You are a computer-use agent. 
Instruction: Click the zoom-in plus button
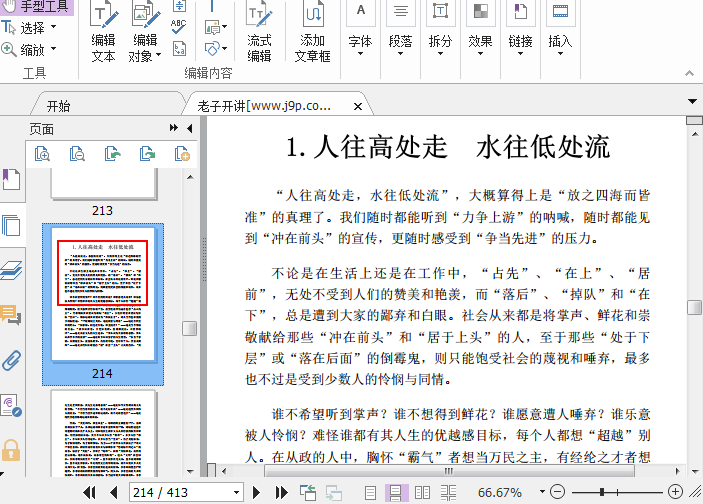tap(676, 492)
